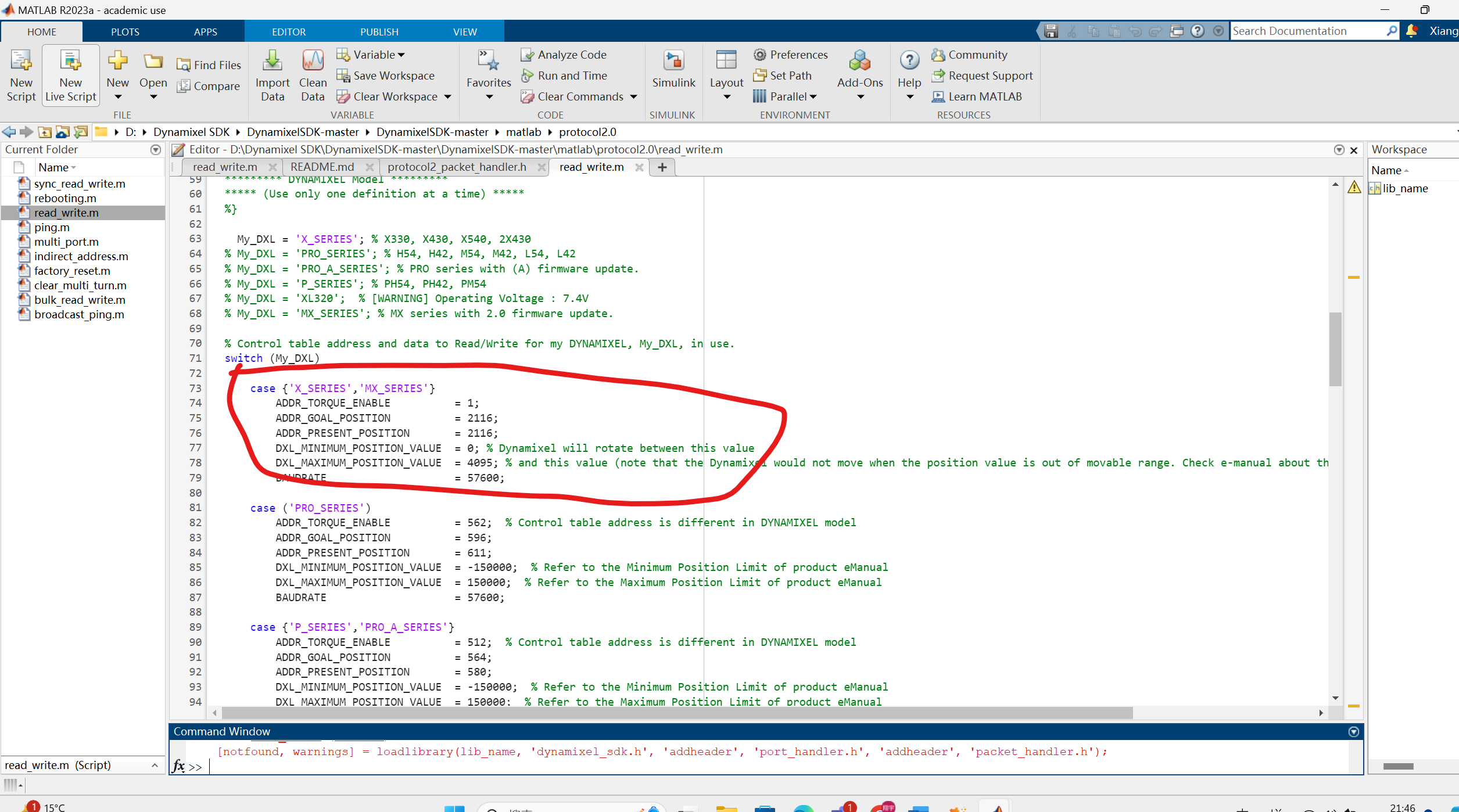This screenshot has width=1459, height=812.
Task: Open Preferences
Action: (x=790, y=55)
